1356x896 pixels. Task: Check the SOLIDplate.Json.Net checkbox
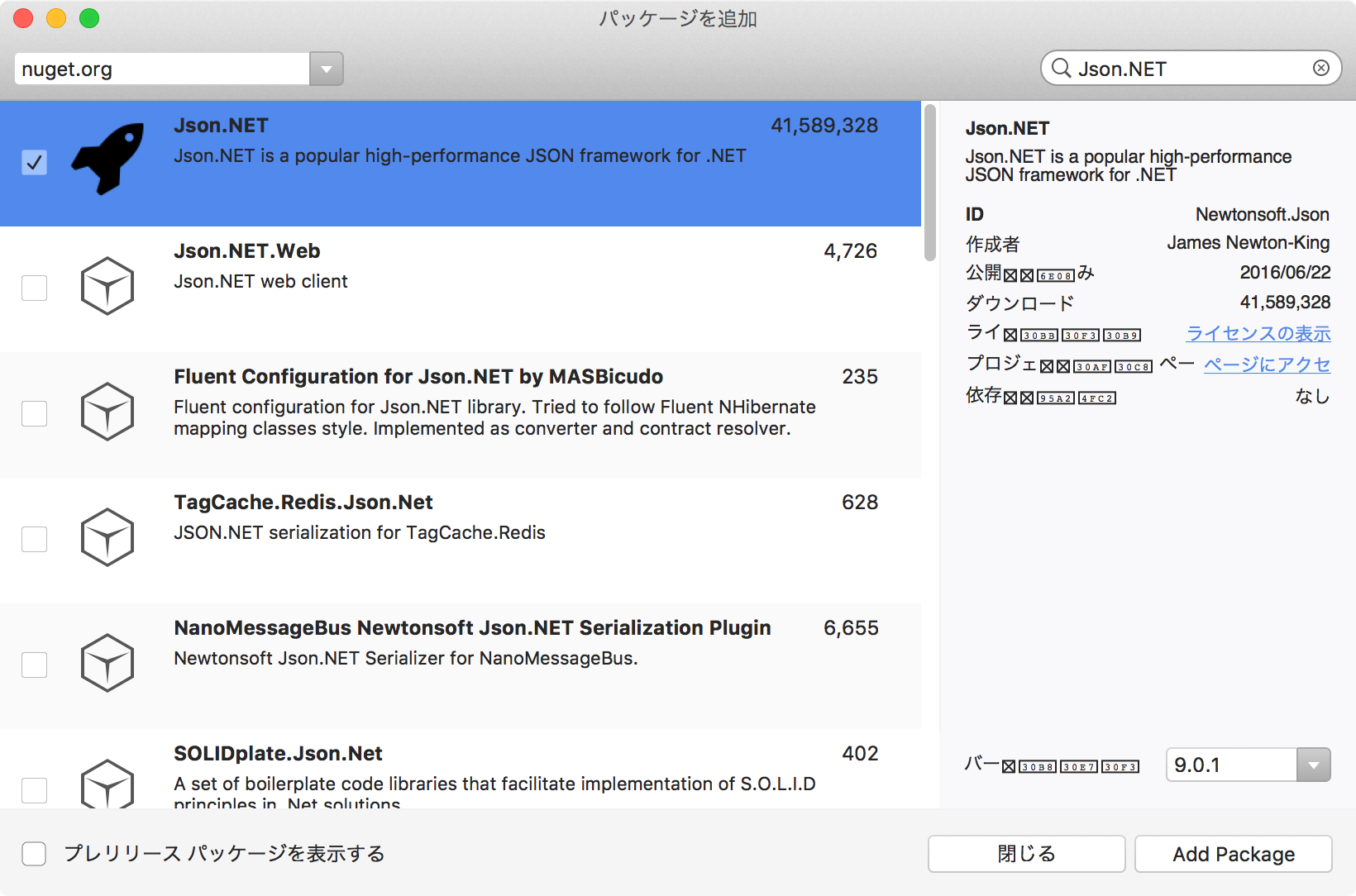click(x=34, y=790)
